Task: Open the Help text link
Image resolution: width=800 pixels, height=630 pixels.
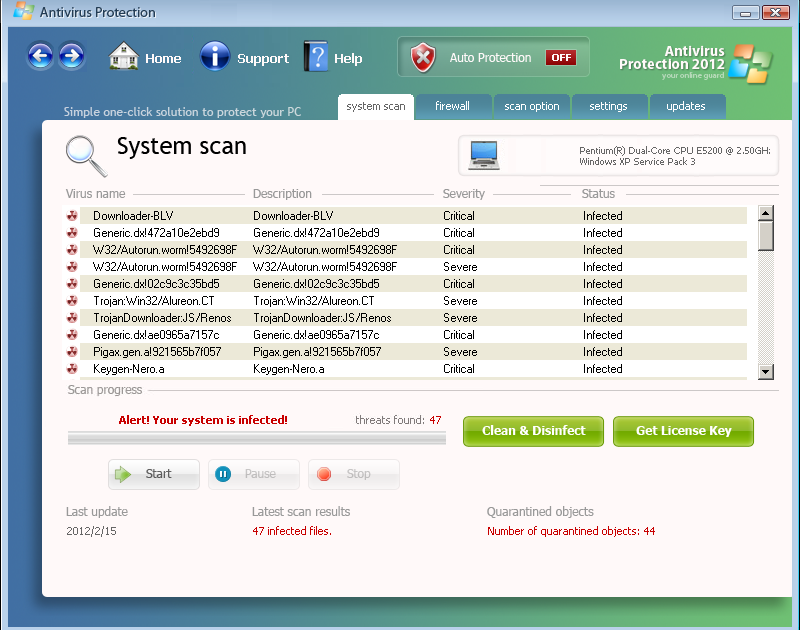Action: (348, 59)
